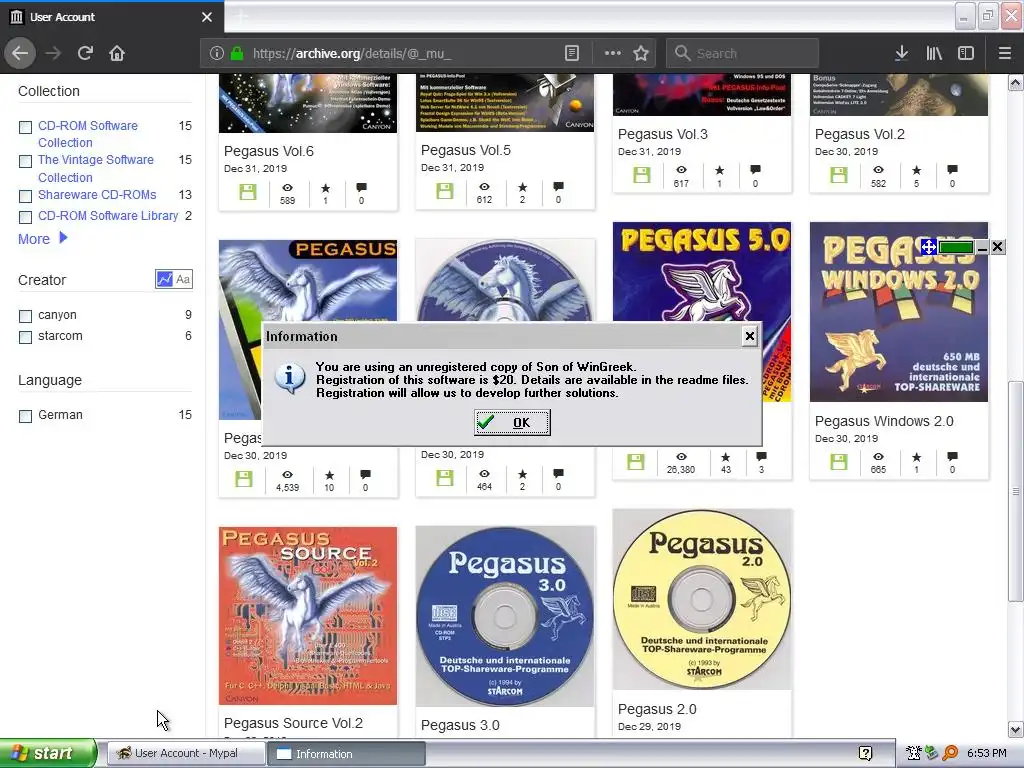The image size is (1024, 768).
Task: Open the Downloads arrow icon
Action: 901,54
